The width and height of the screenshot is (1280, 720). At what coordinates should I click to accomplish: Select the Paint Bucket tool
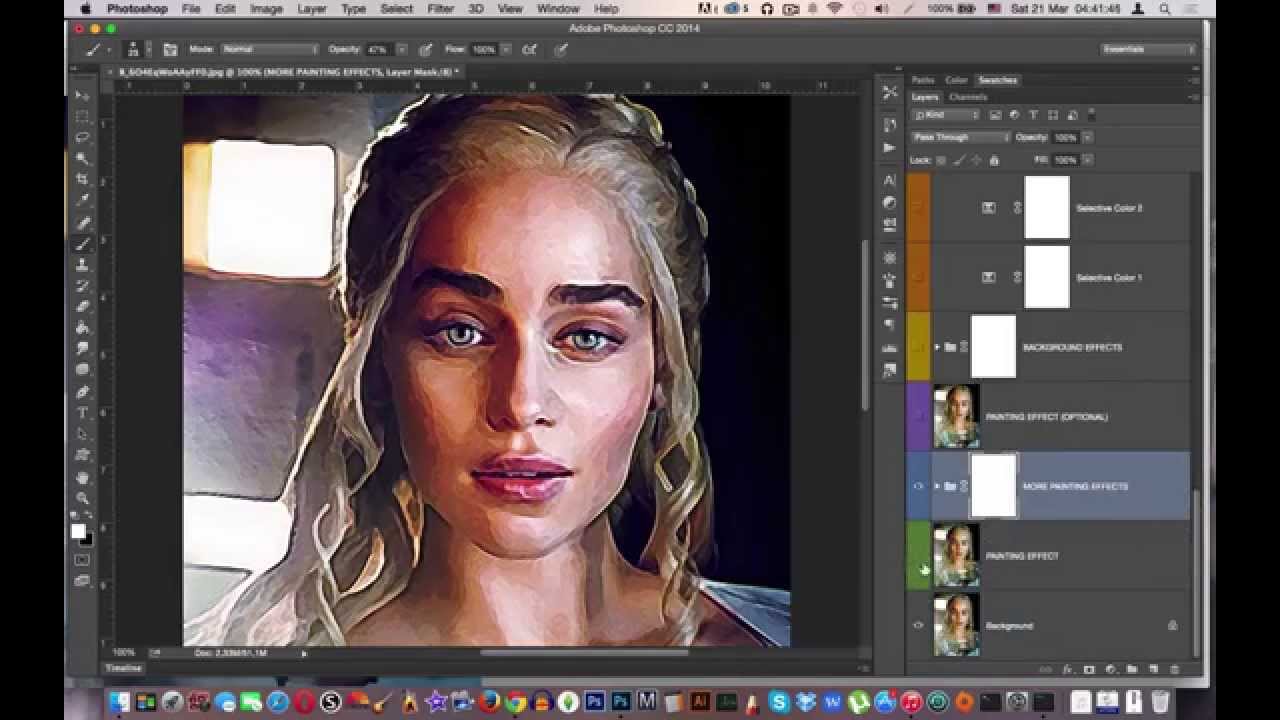click(83, 327)
